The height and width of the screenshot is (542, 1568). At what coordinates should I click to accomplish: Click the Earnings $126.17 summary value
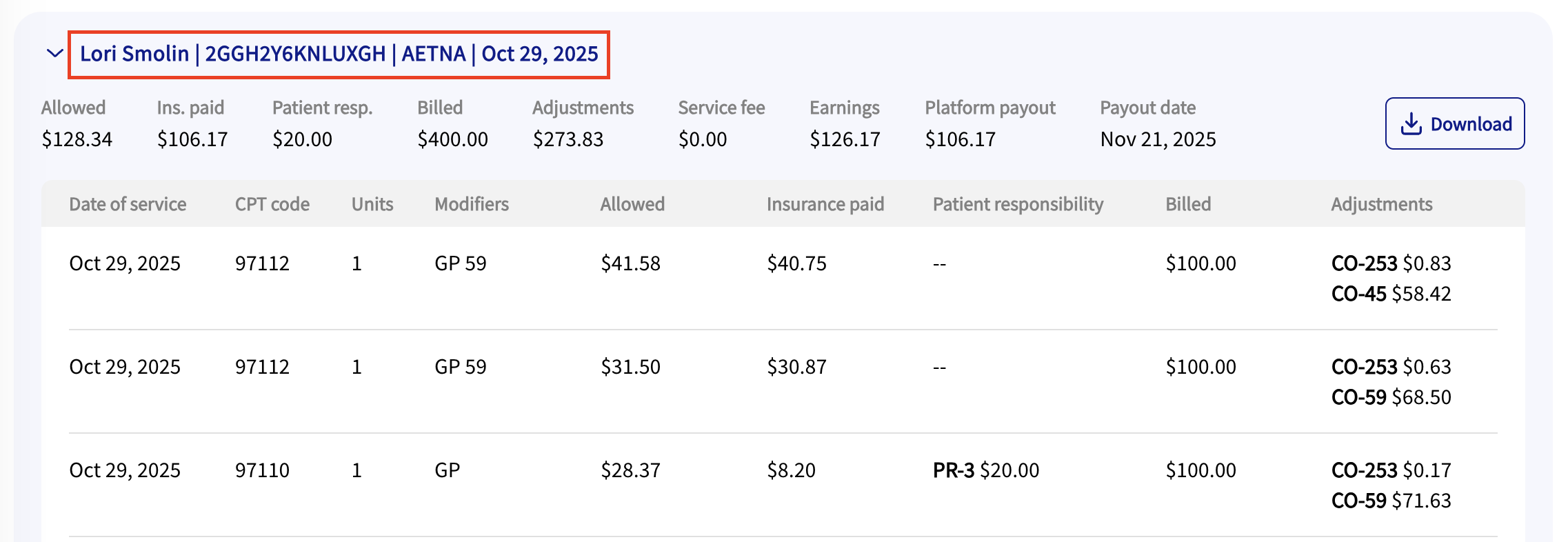[x=845, y=139]
